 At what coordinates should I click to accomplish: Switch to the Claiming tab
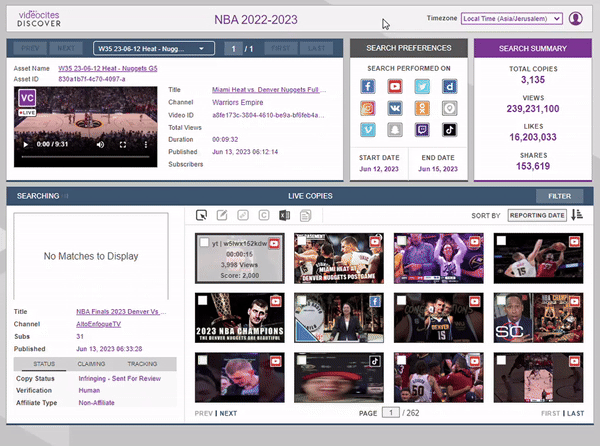click(x=91, y=364)
